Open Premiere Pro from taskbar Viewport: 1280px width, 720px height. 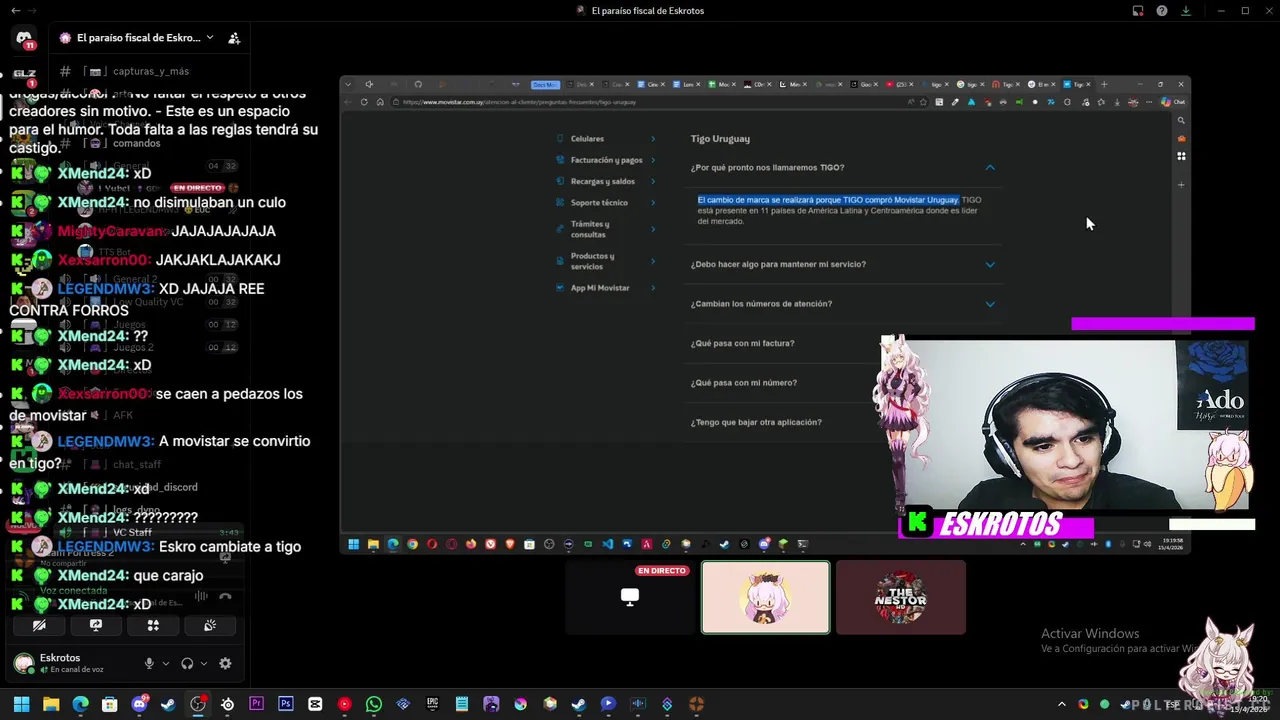tap(256, 704)
